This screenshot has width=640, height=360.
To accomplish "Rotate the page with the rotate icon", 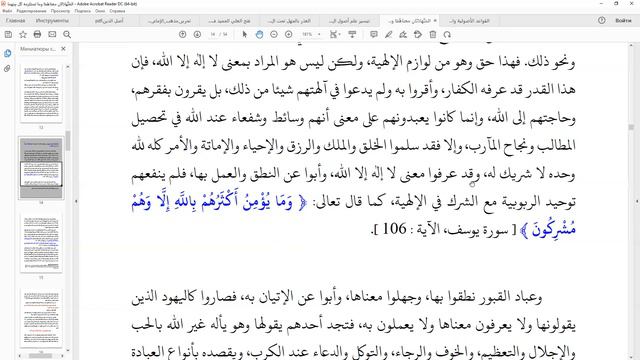I will (447, 35).
